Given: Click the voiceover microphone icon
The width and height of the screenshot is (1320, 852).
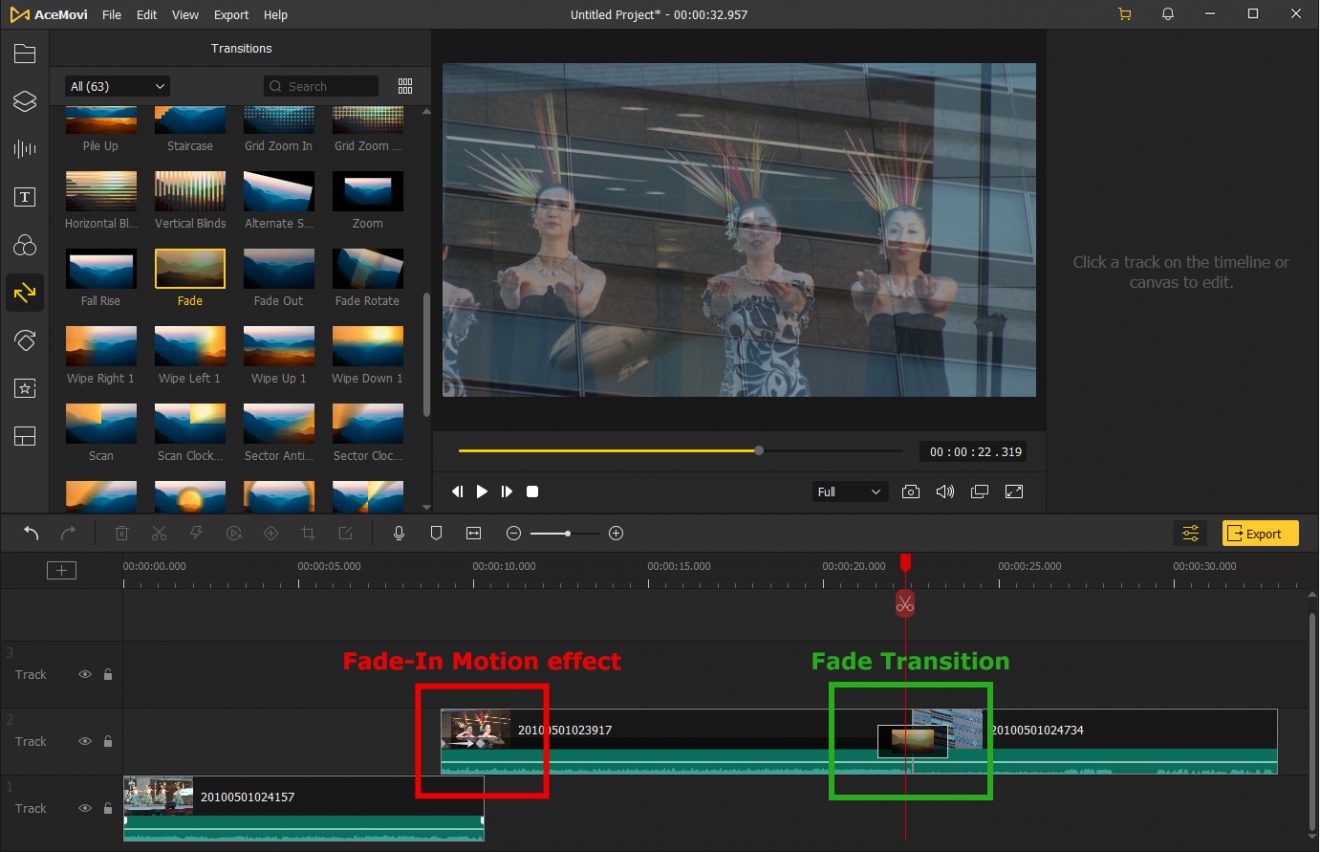Looking at the screenshot, I should click(398, 533).
